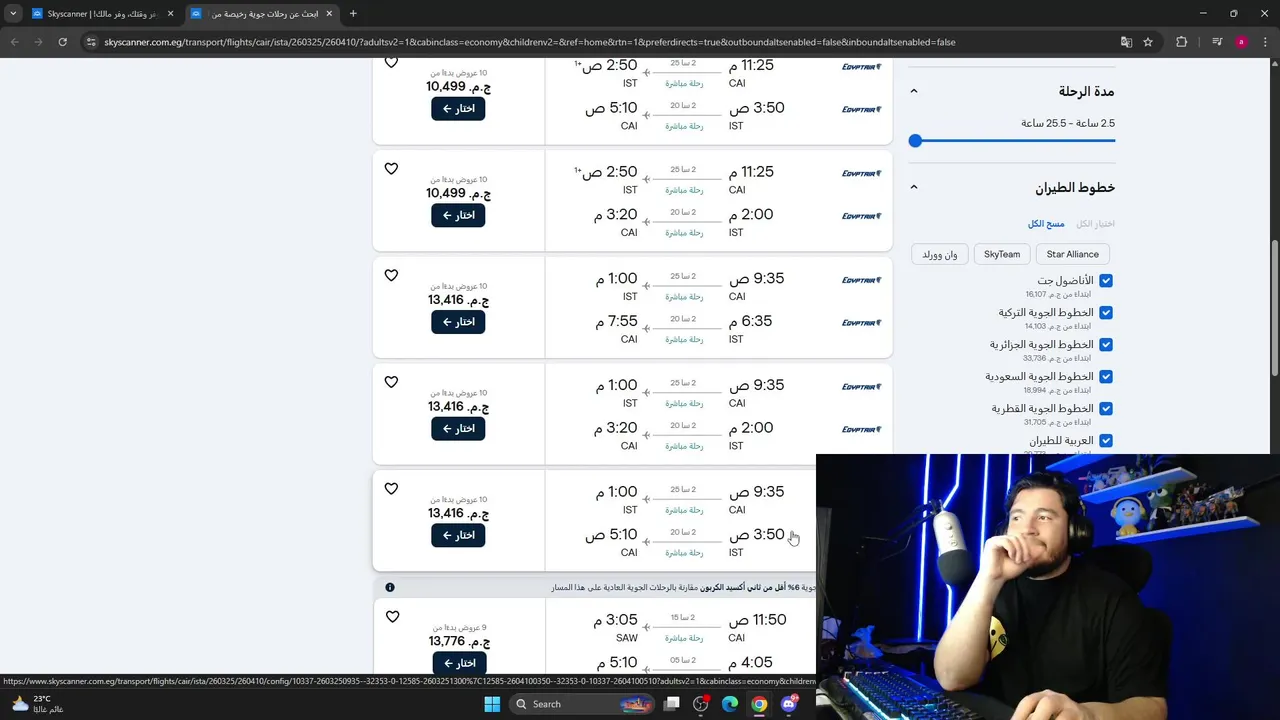
Task: Filter by SkyTeam alliance
Action: click(x=1002, y=254)
